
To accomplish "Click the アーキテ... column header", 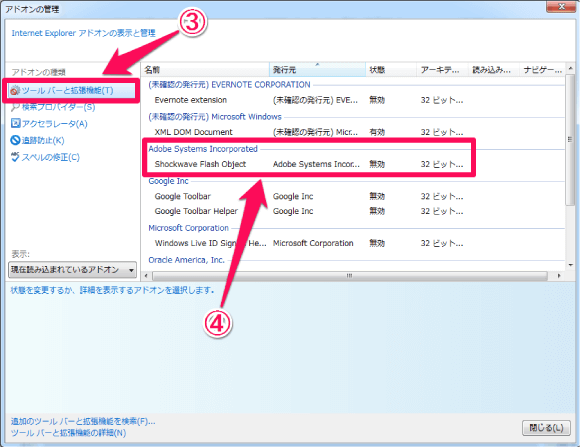I will pos(442,70).
